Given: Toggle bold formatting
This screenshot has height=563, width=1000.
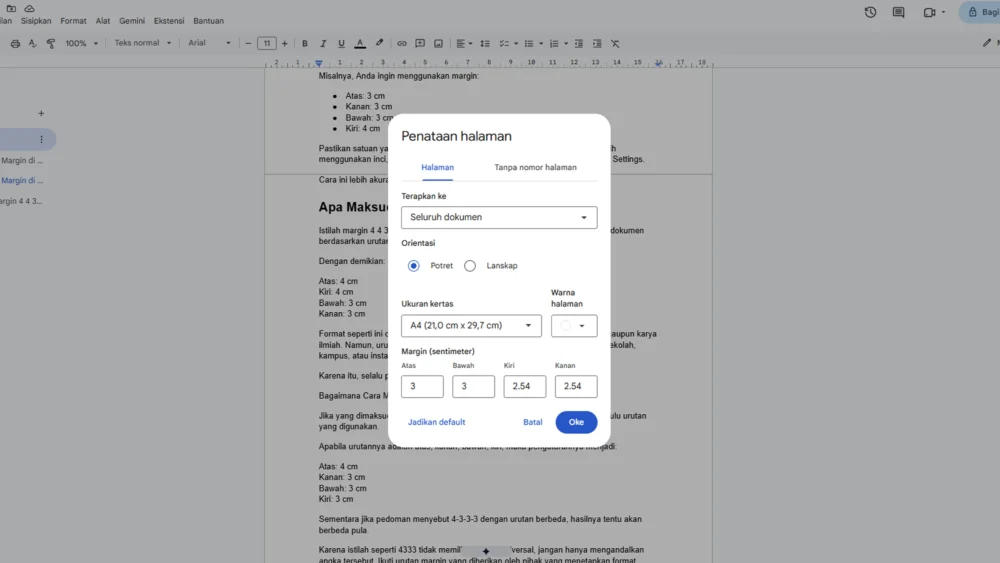Looking at the screenshot, I should 305,43.
